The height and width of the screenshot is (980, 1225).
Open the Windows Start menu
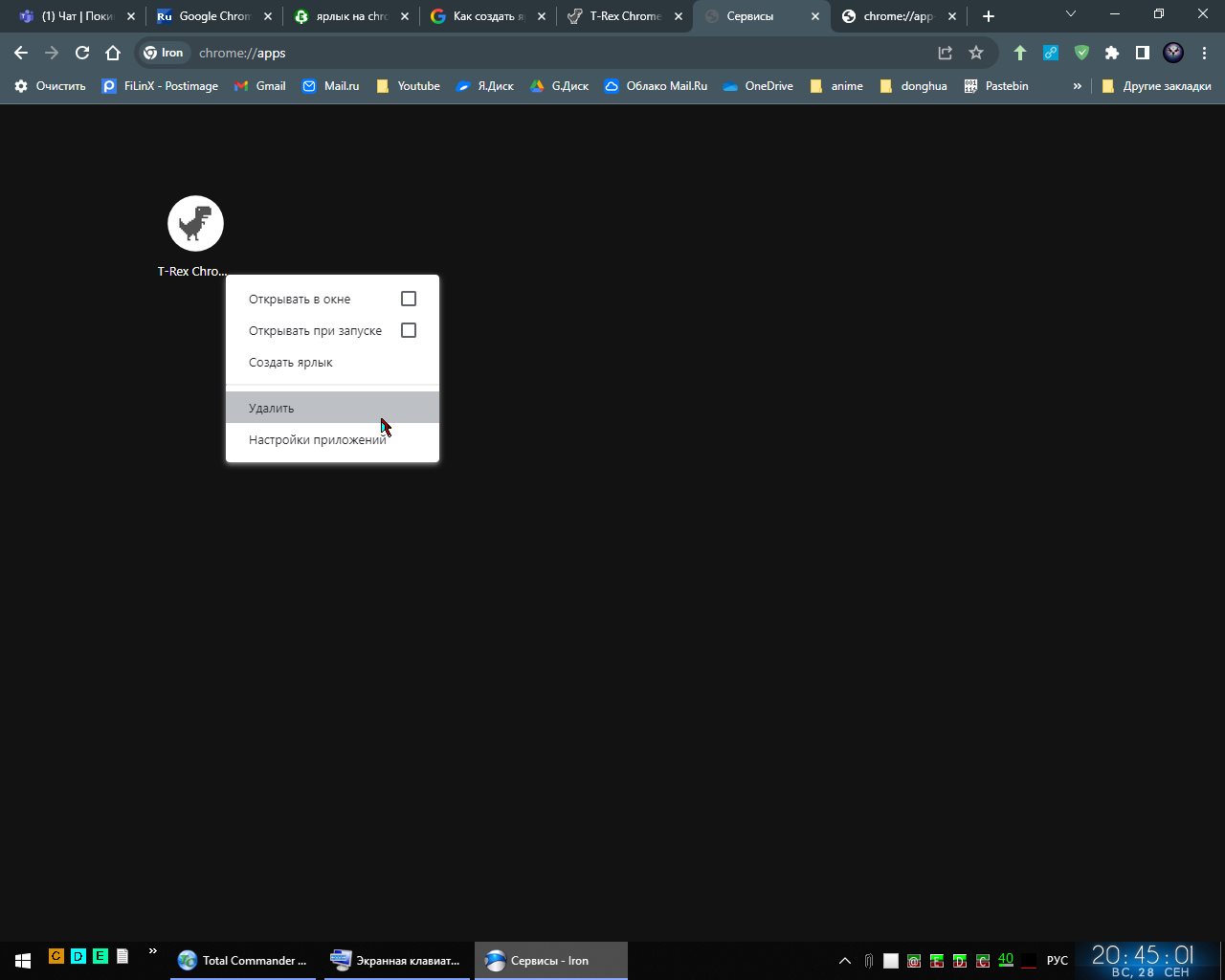[x=22, y=960]
